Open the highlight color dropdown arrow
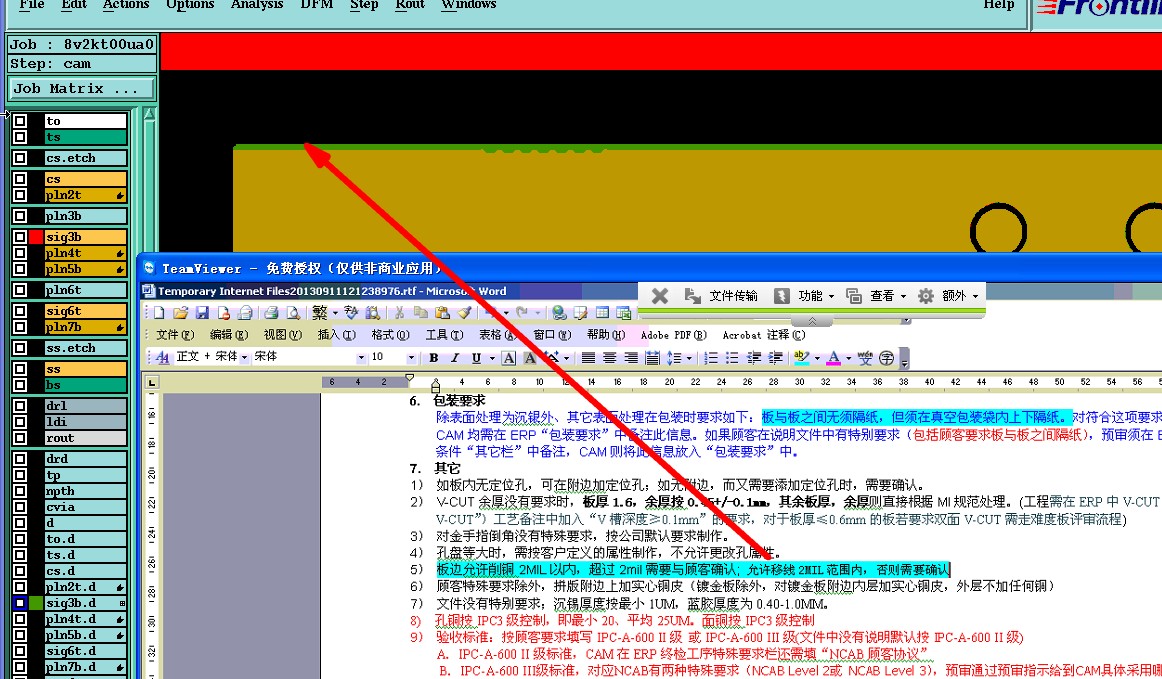The width and height of the screenshot is (1162, 679). coord(817,358)
